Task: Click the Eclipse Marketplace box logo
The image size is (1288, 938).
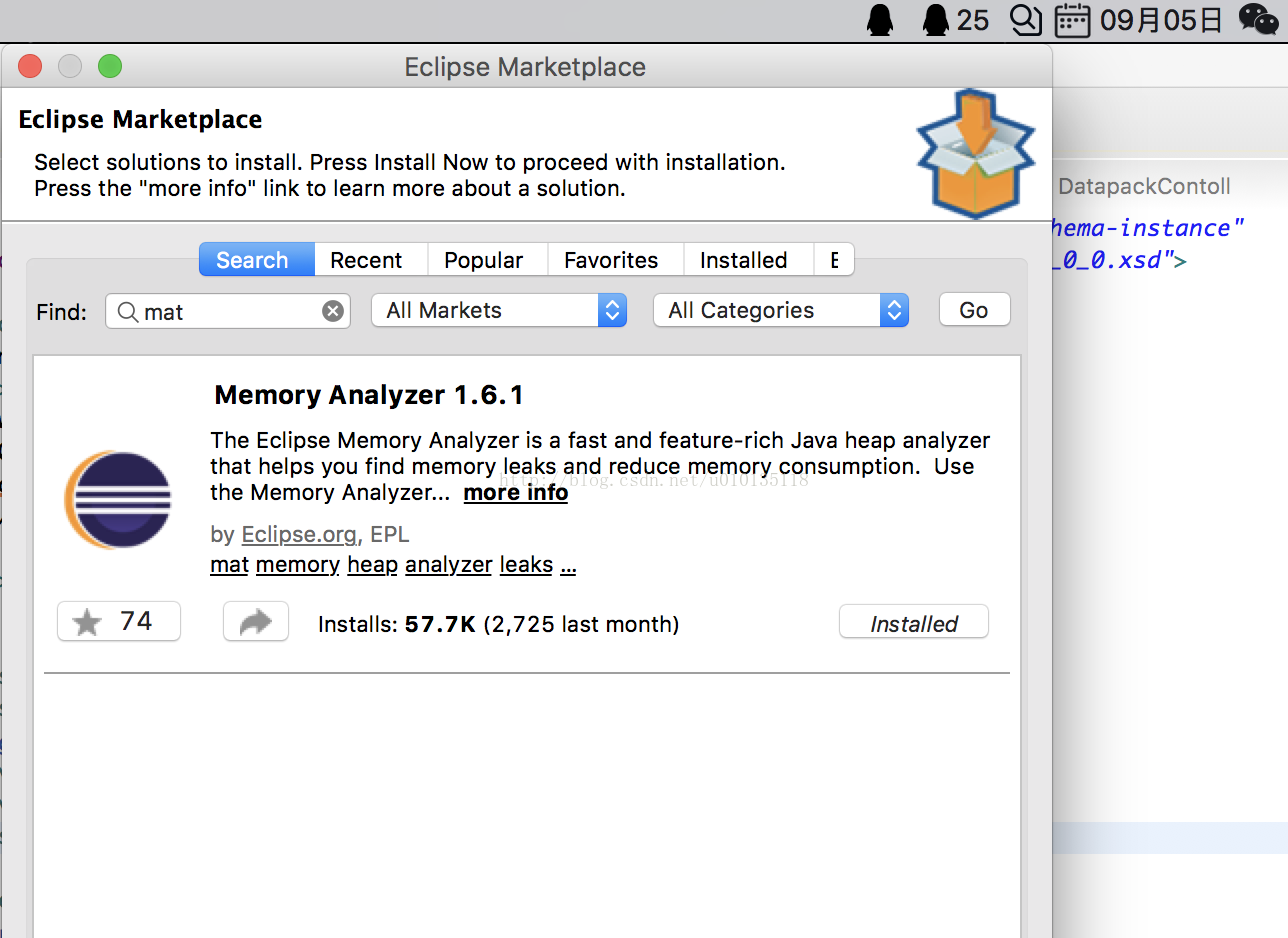Action: tap(976, 152)
